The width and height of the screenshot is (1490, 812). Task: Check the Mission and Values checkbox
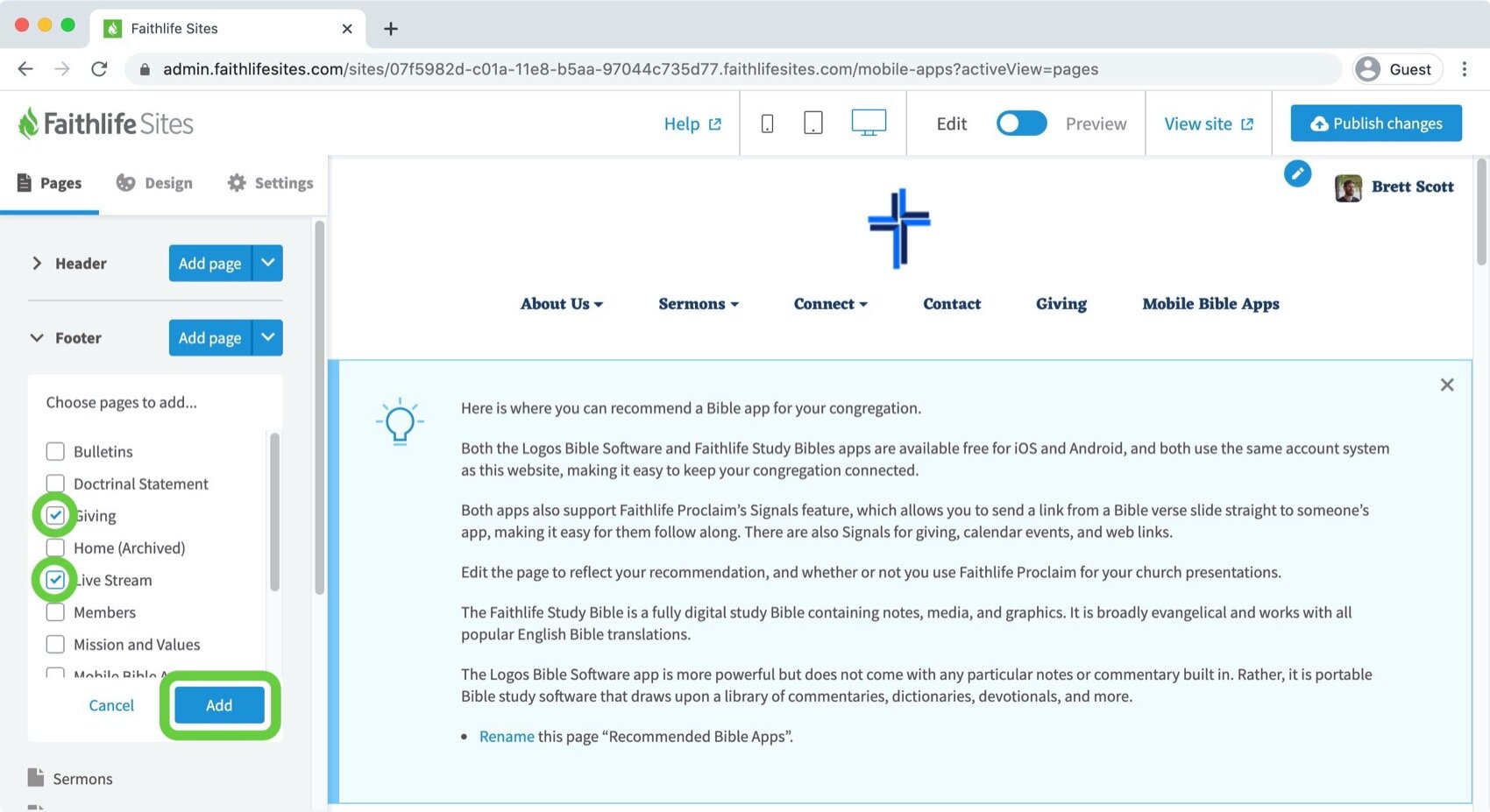click(55, 644)
